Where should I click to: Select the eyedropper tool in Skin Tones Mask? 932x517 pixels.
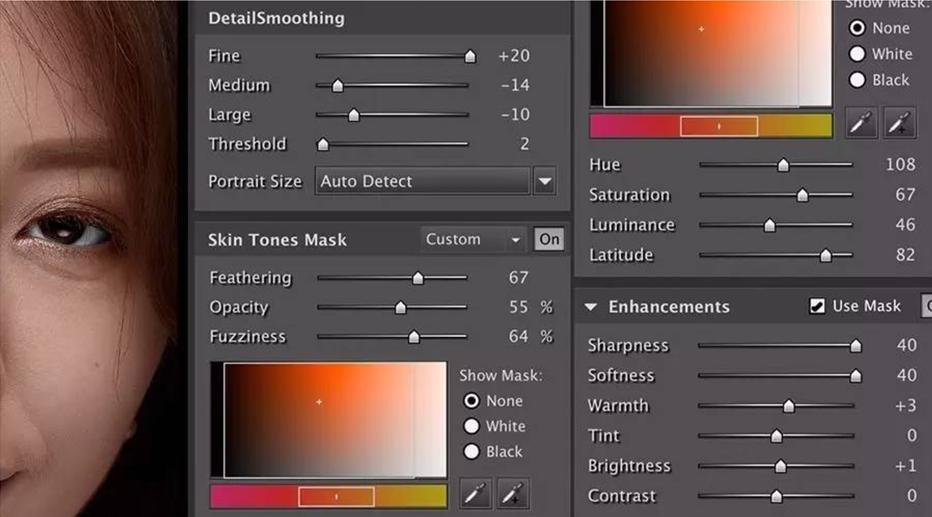pyautogui.click(x=474, y=493)
